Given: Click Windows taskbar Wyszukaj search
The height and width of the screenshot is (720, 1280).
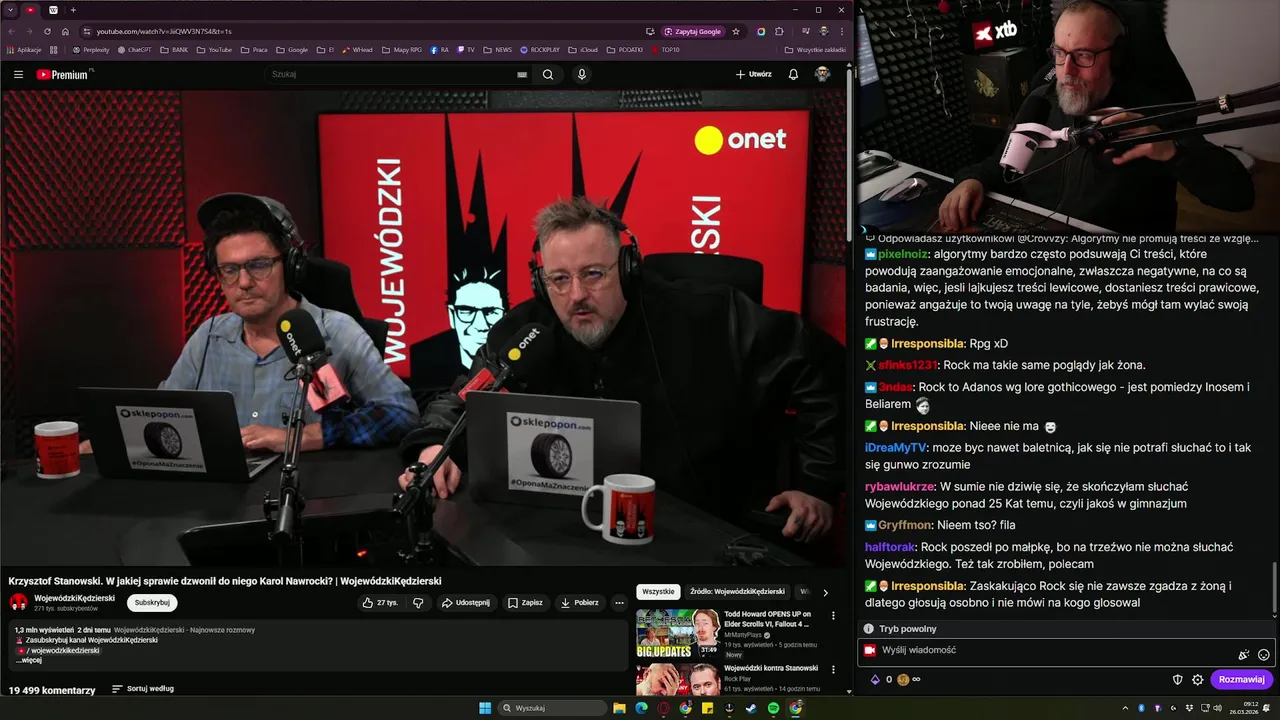Looking at the screenshot, I should pos(553,708).
